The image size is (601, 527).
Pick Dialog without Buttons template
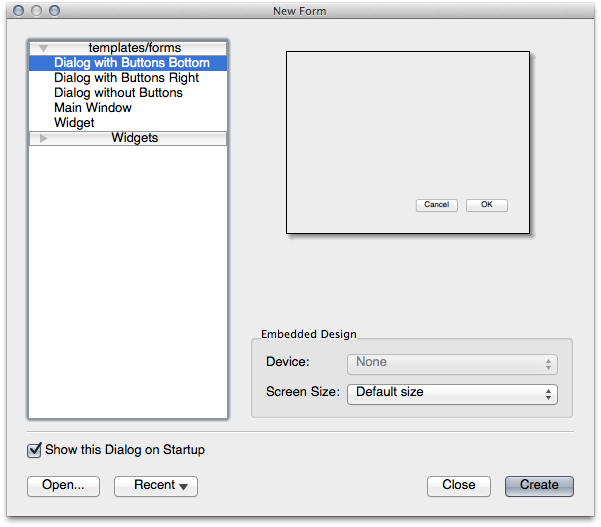tap(118, 93)
